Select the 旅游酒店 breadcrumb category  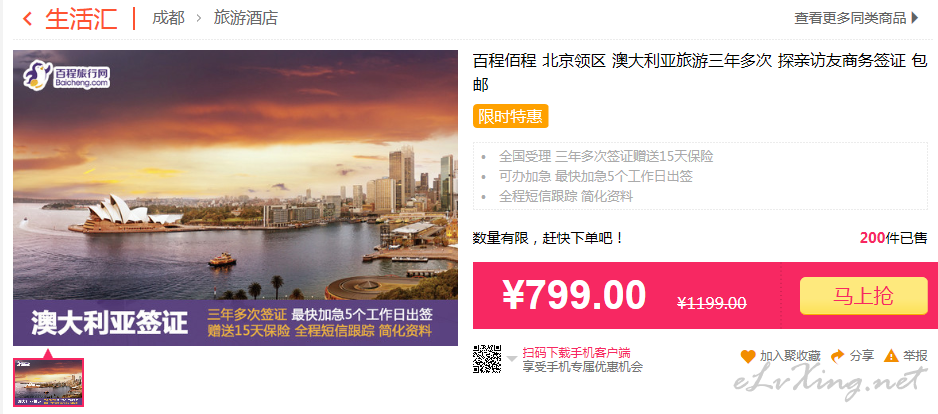click(246, 18)
